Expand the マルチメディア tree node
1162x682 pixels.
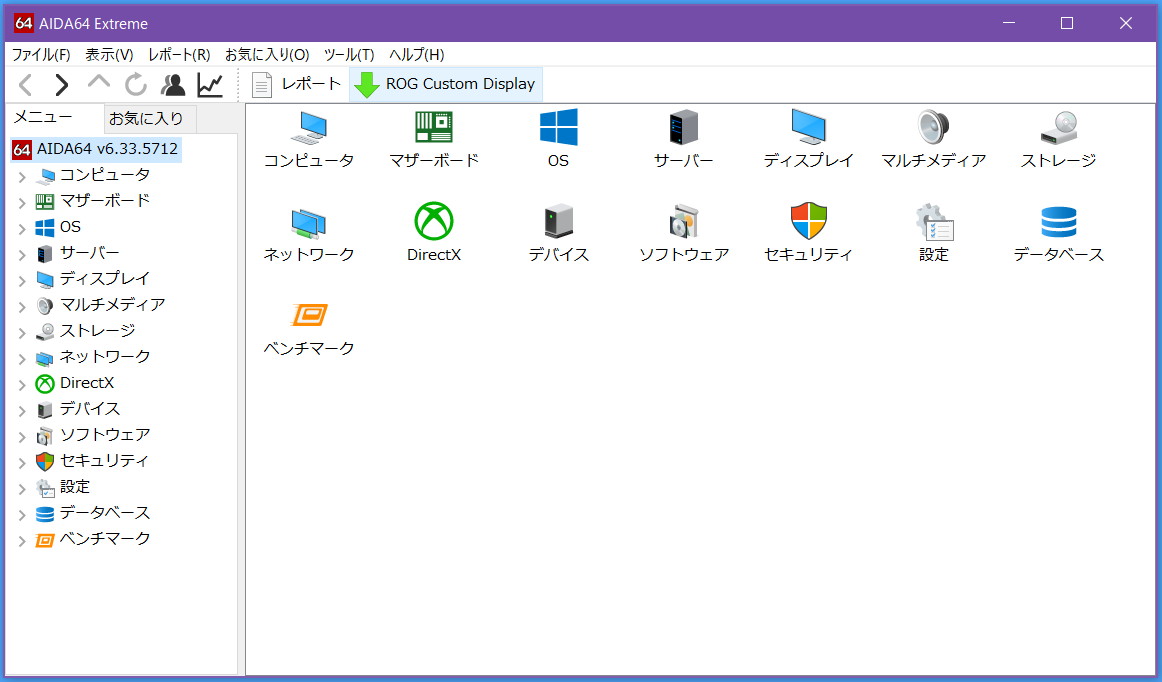point(22,306)
